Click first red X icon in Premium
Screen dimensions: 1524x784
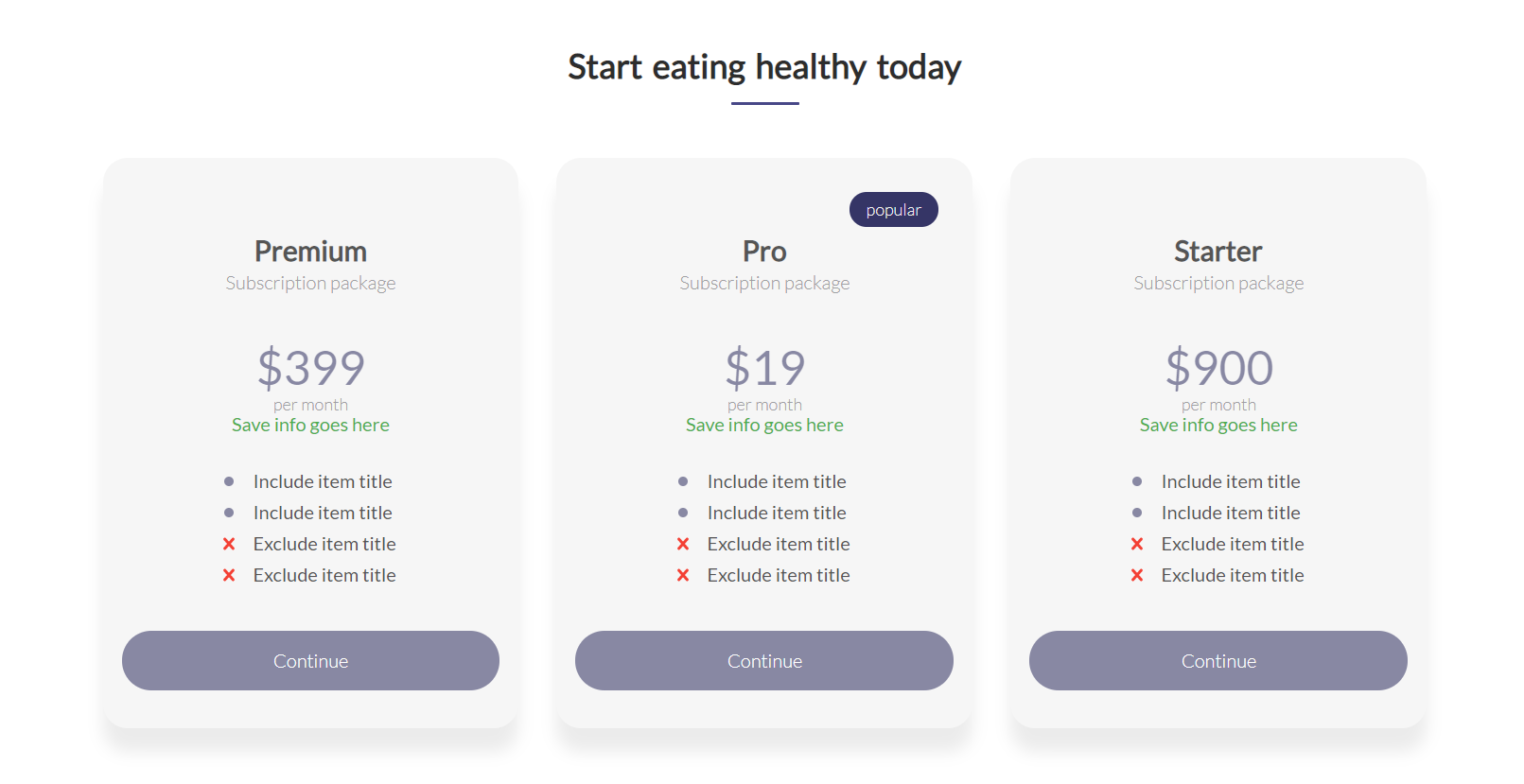pyautogui.click(x=229, y=544)
